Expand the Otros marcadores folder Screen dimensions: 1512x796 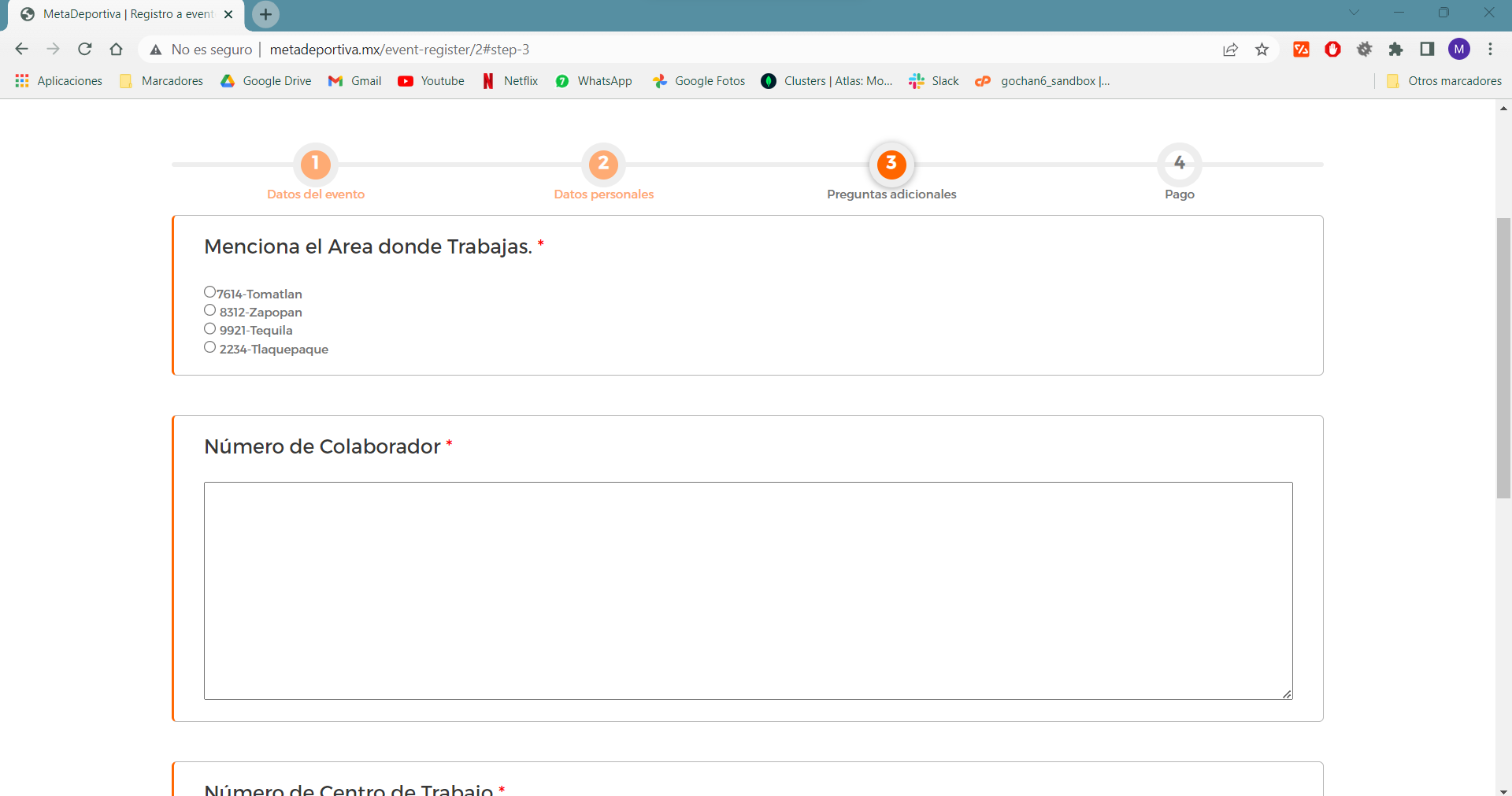(1444, 81)
